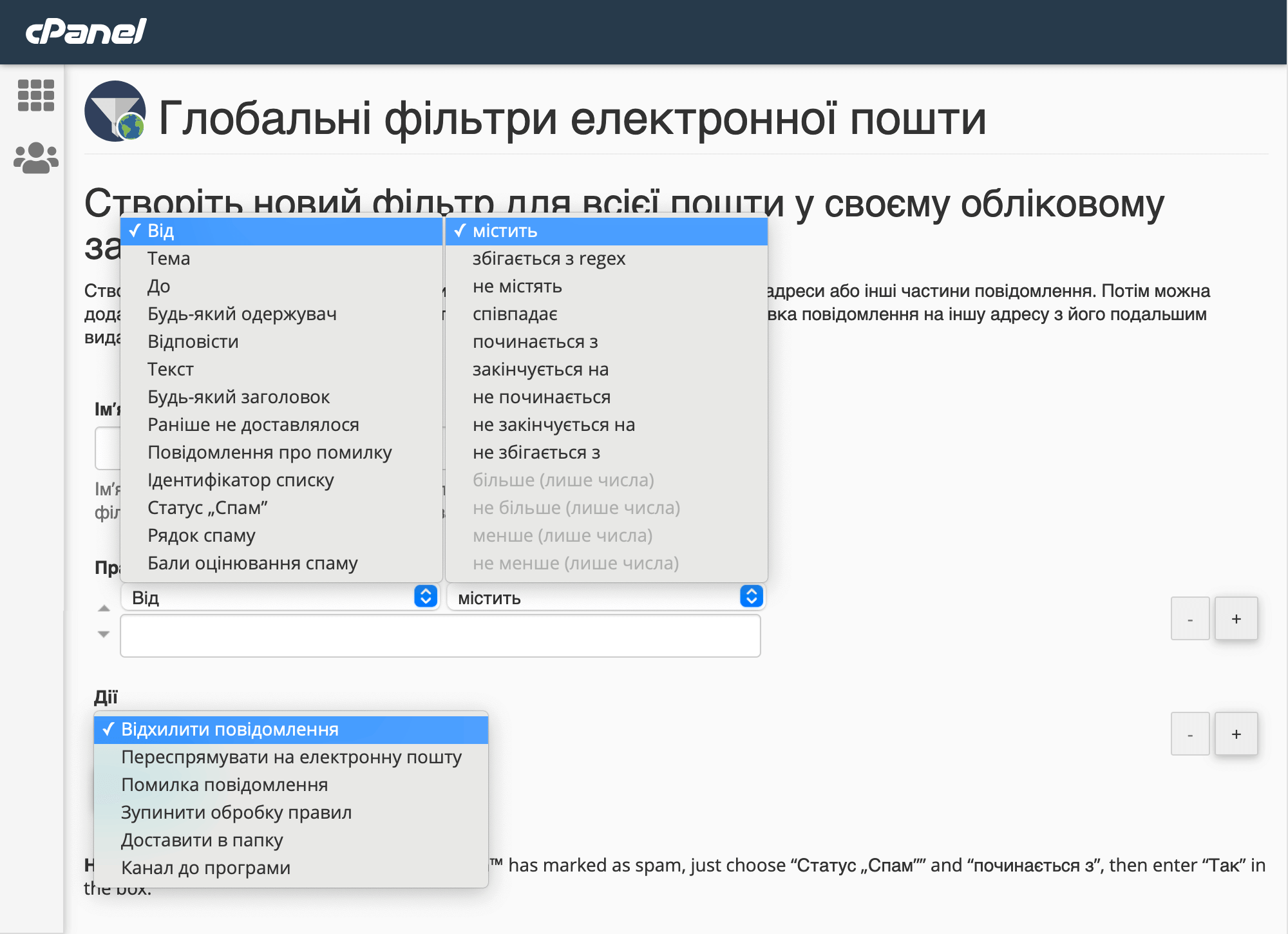Move rule down with the down arrow
Screen dimensions: 1288x934
coord(104,634)
